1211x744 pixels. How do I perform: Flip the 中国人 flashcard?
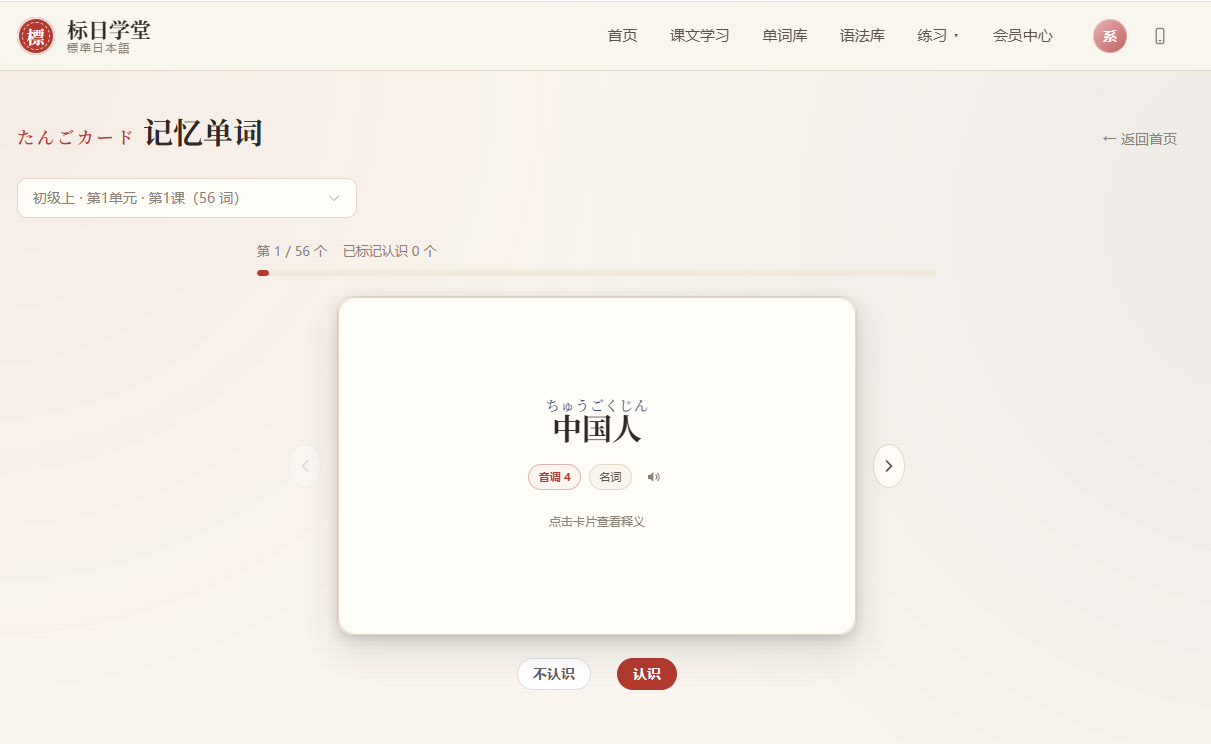pyautogui.click(x=597, y=466)
